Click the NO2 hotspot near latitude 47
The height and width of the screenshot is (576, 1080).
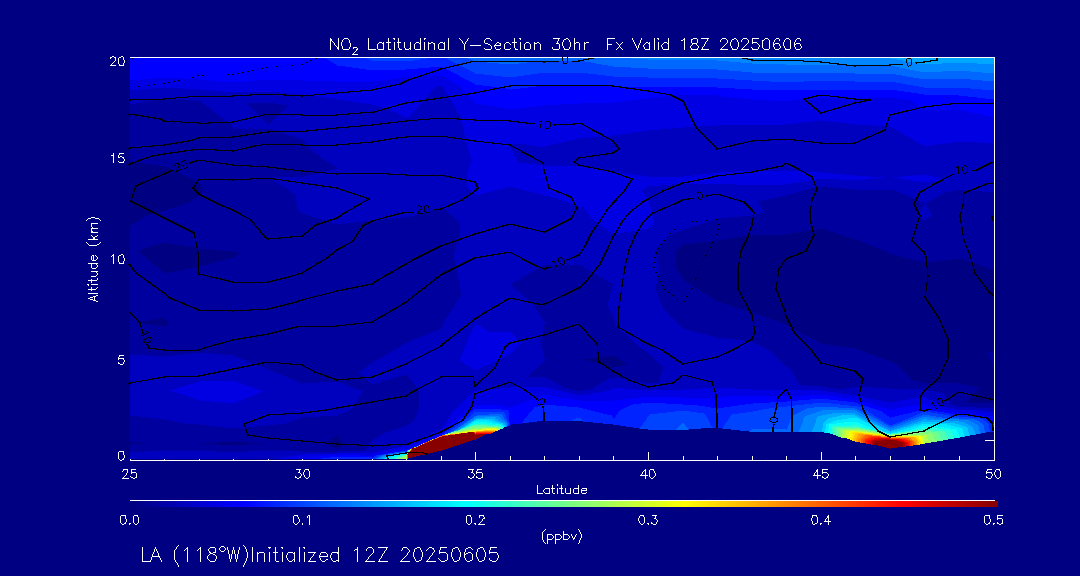pos(889,440)
